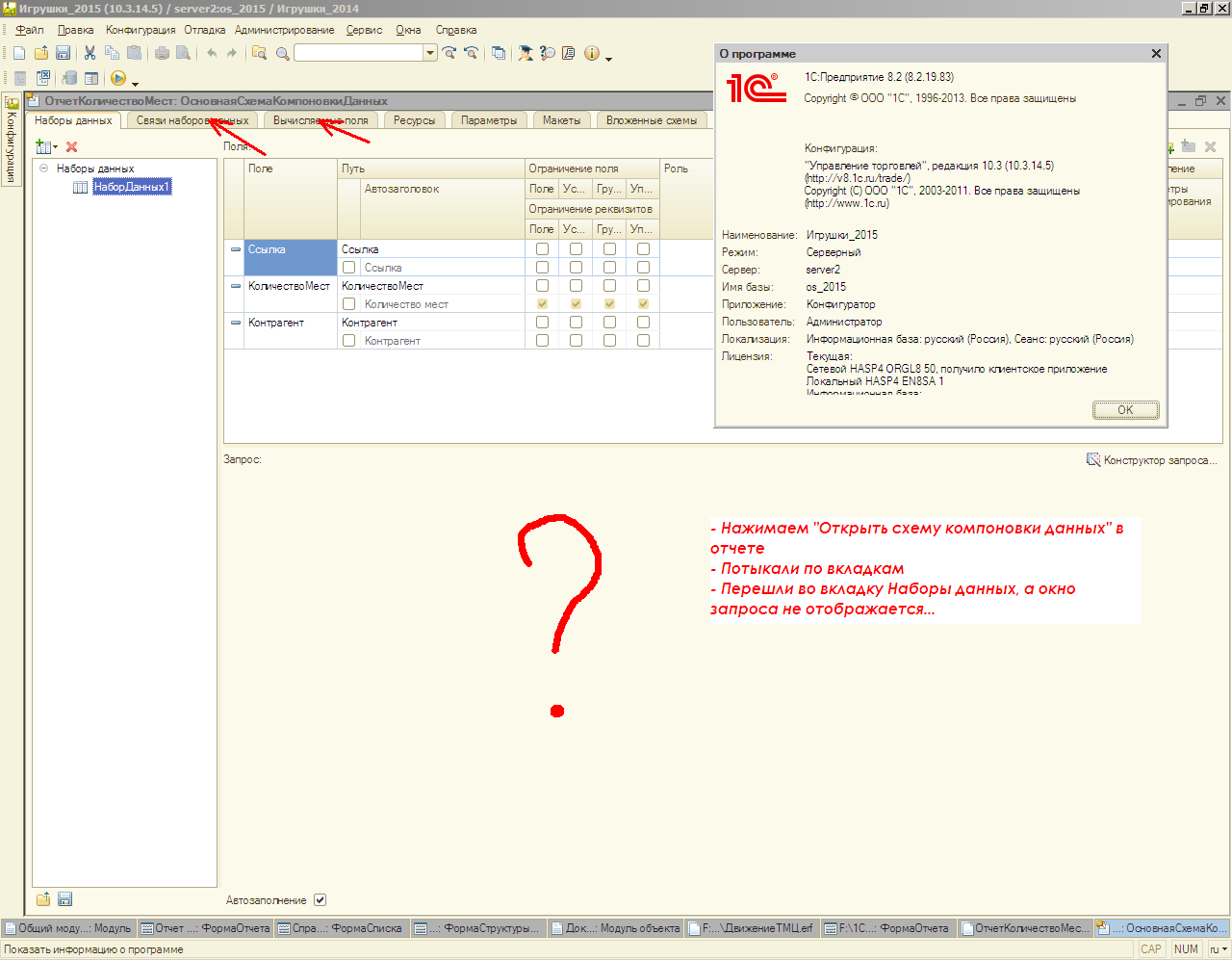Save with the floppy disk icon
This screenshot has height=960, width=1232.
coord(63,53)
